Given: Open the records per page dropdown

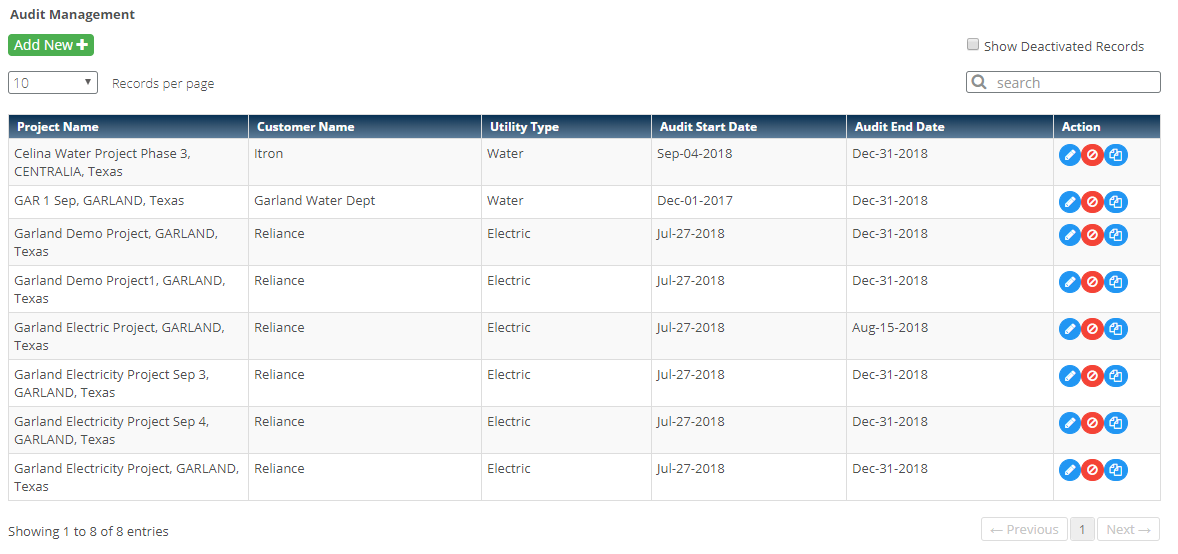Looking at the screenshot, I should click(x=53, y=83).
